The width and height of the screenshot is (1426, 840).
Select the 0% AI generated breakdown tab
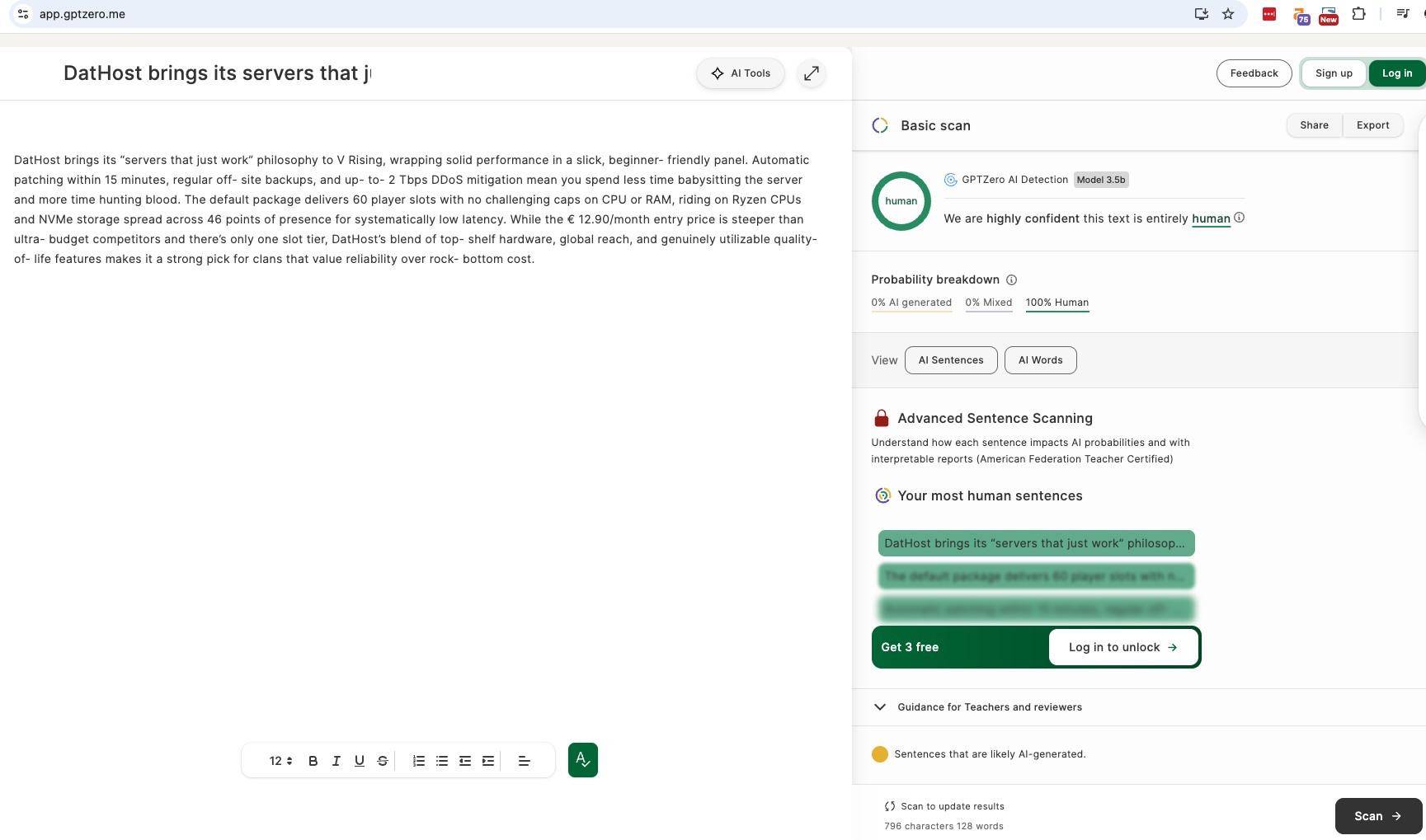(911, 303)
